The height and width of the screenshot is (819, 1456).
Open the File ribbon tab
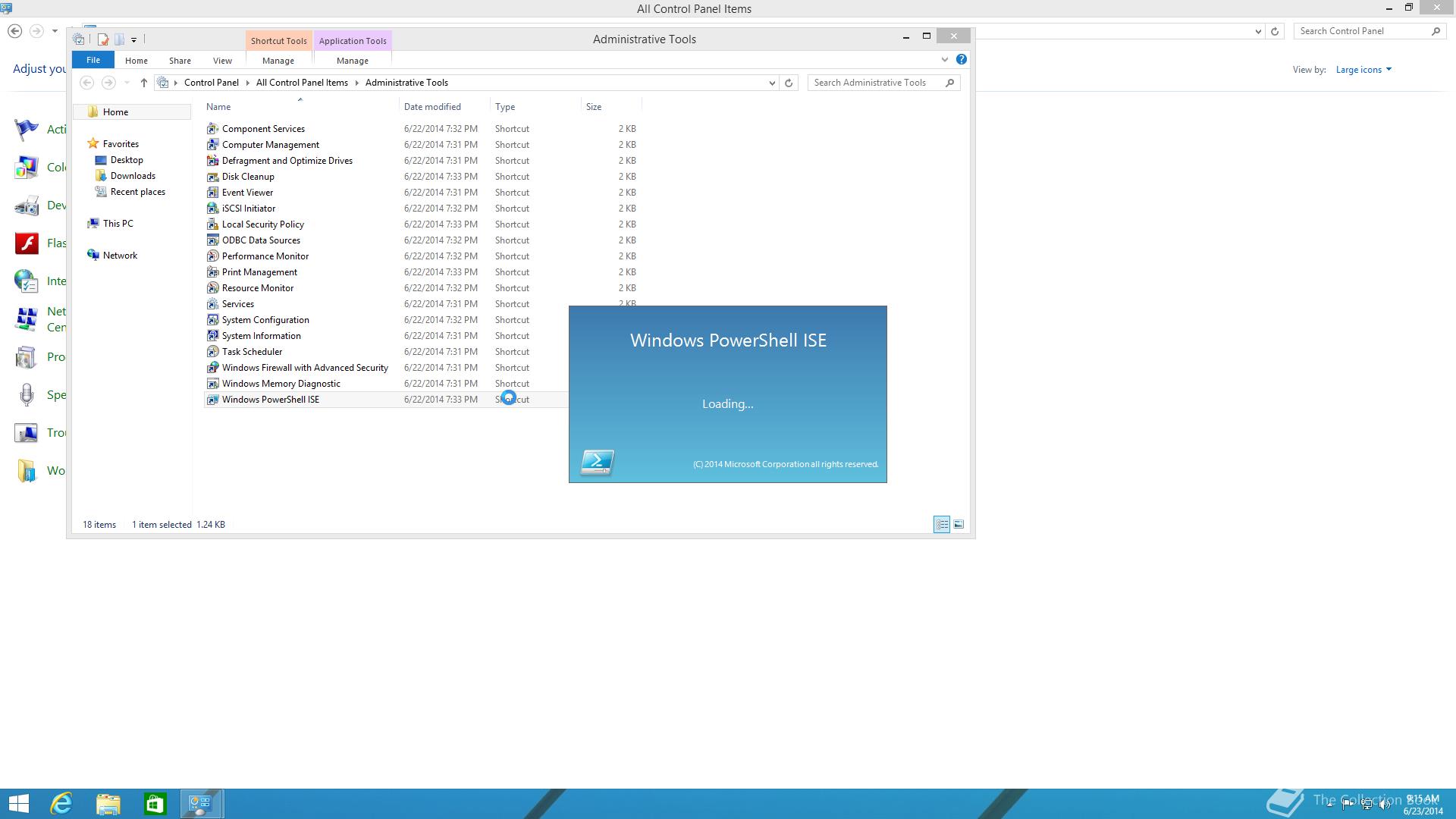click(93, 60)
